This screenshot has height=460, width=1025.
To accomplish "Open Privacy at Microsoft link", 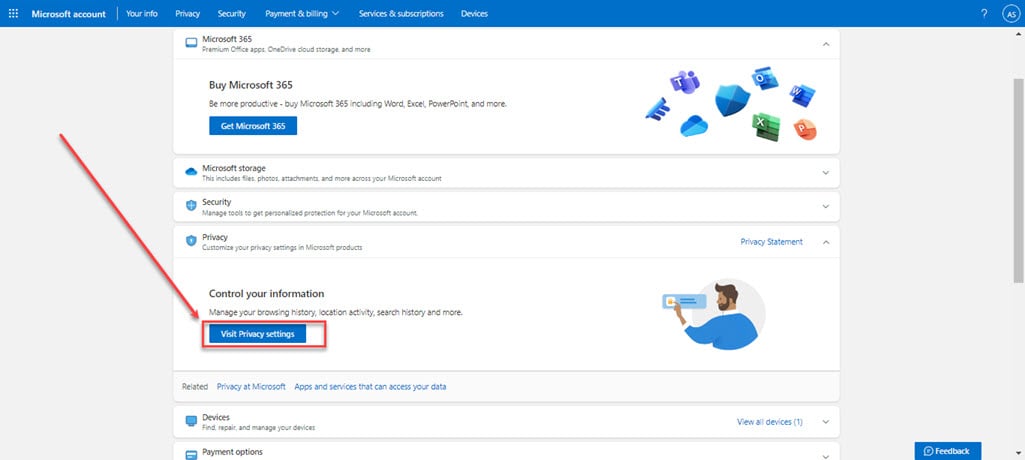I will tap(251, 387).
